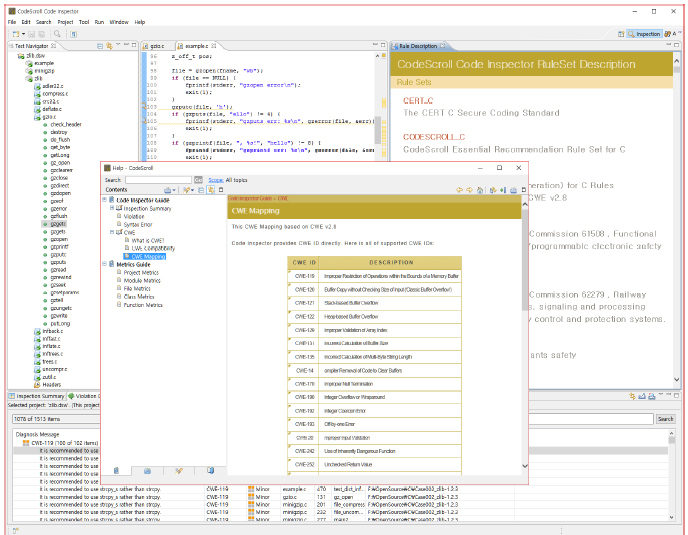Click the Search button in violations panel
Screen dimensions: 688x535
666,419
